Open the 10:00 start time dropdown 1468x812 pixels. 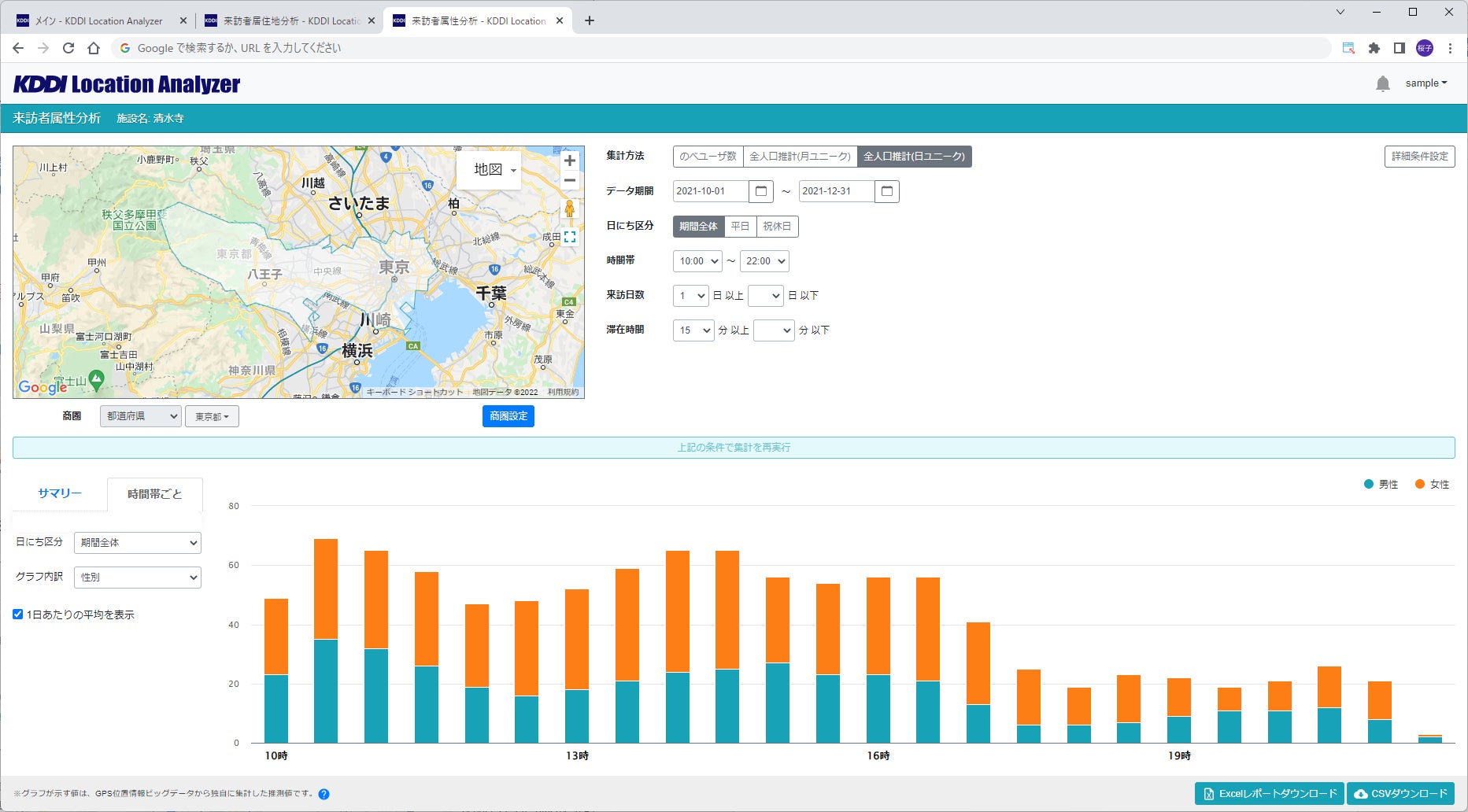698,261
